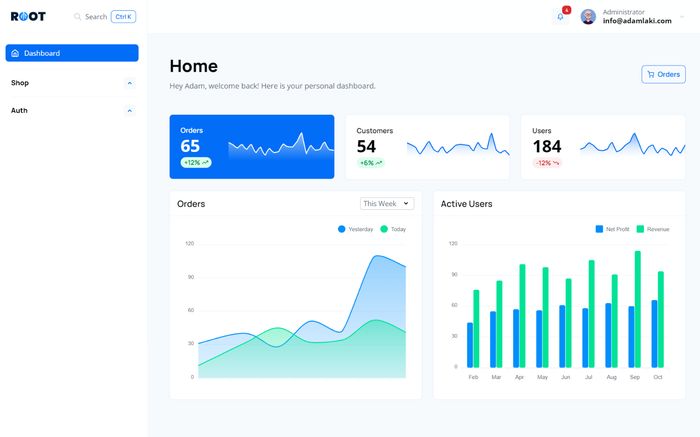700x437 pixels.
Task: Click the downward trend icon in -12% badge
Action: click(556, 162)
